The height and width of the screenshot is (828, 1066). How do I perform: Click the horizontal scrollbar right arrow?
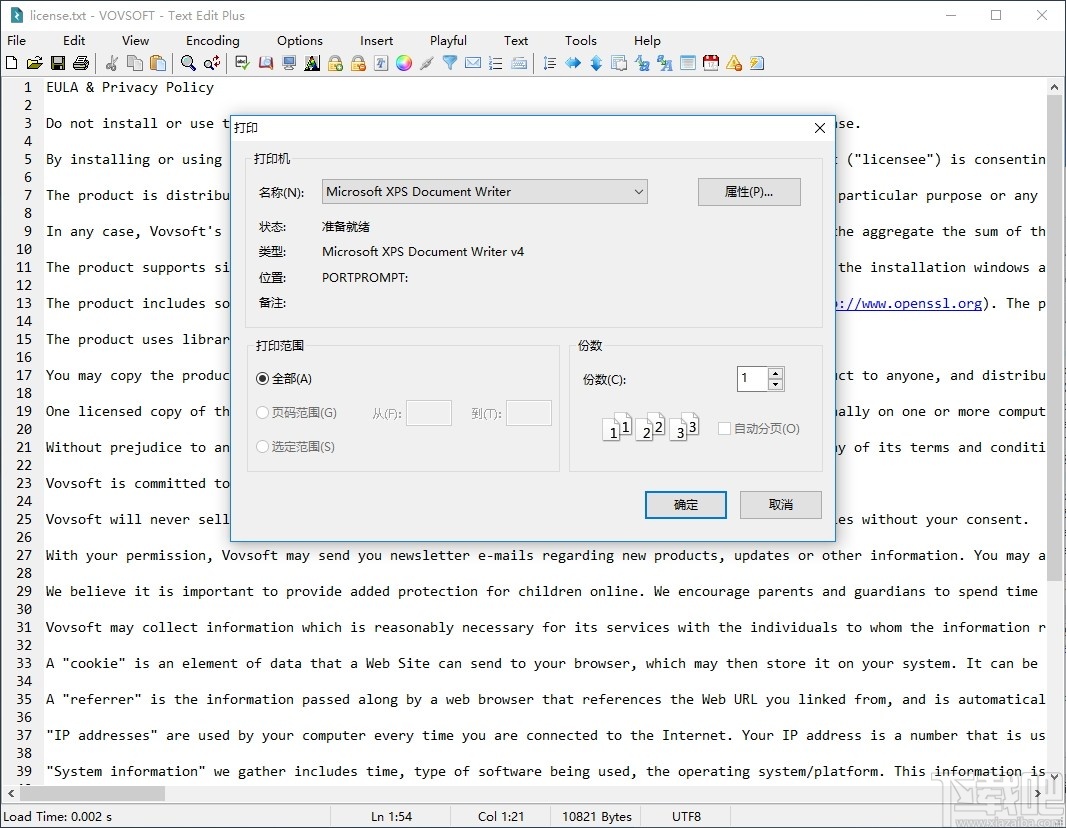pos(1037,793)
